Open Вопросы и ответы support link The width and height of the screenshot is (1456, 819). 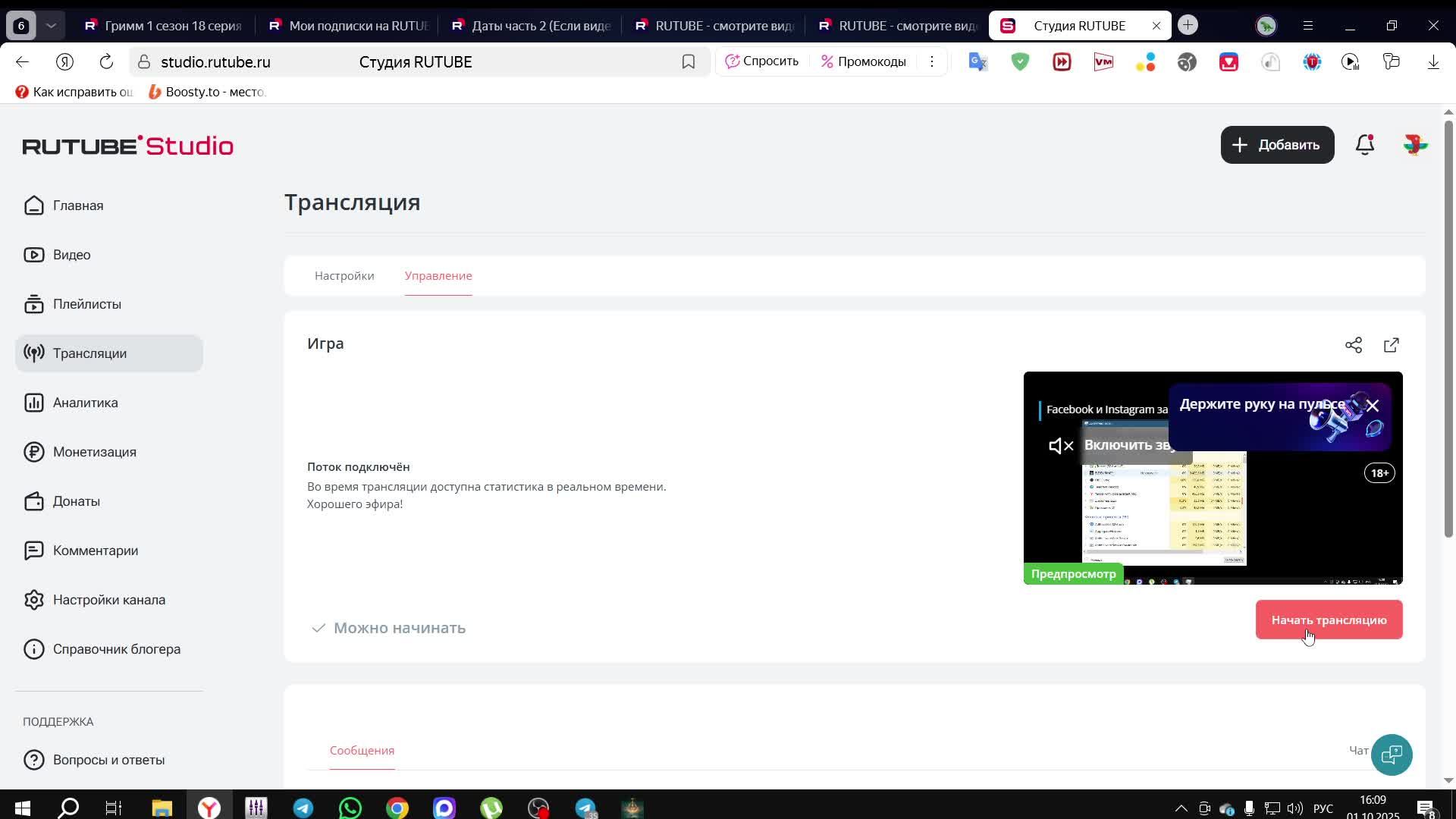tap(108, 760)
